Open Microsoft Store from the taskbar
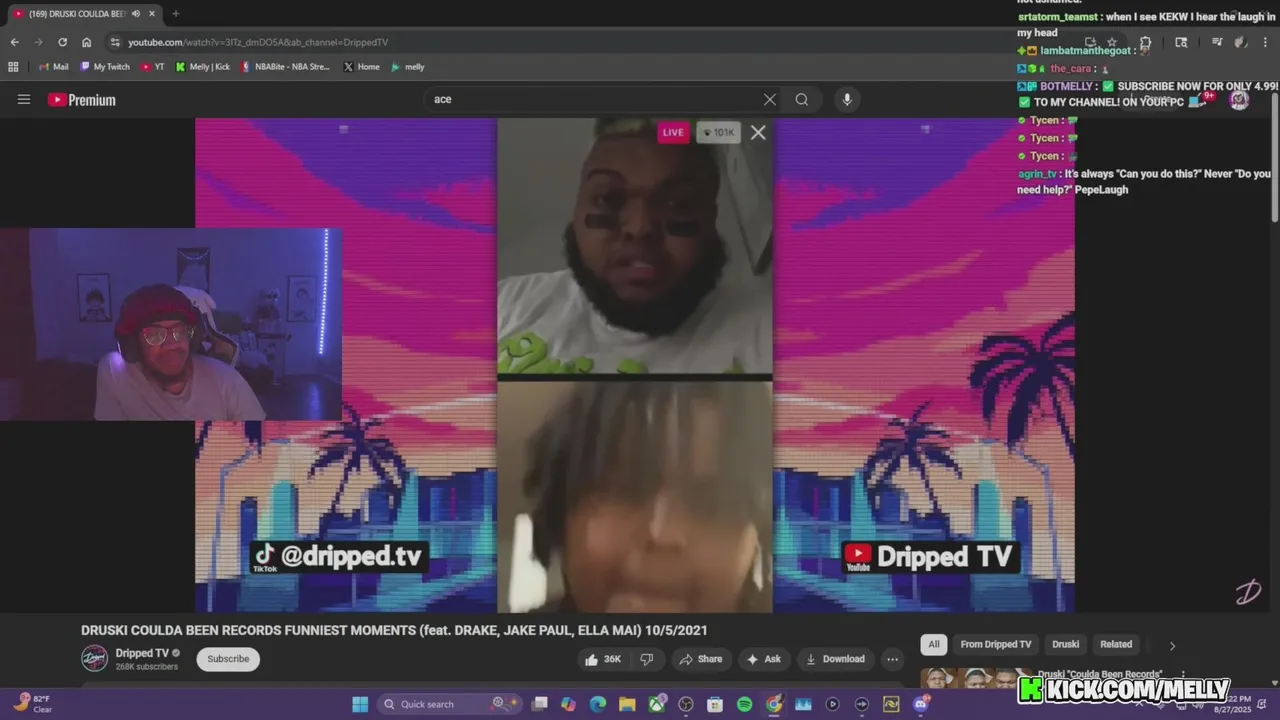This screenshot has height=720, width=1280. click(x=715, y=704)
